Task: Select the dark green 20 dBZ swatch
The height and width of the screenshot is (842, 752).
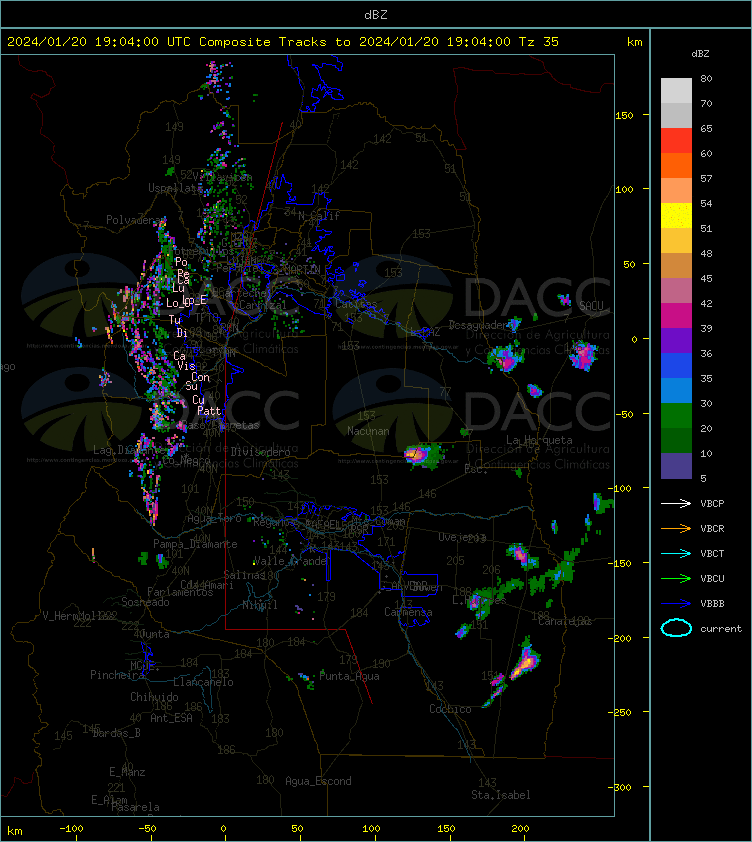Action: point(676,440)
